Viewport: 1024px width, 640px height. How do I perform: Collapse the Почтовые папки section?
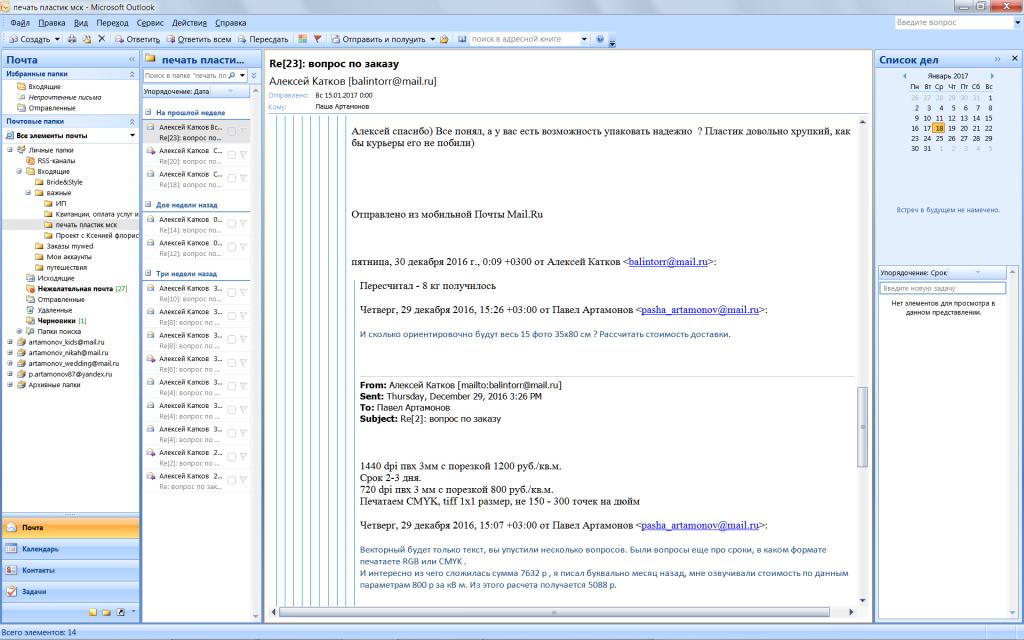pyautogui.click(x=132, y=121)
